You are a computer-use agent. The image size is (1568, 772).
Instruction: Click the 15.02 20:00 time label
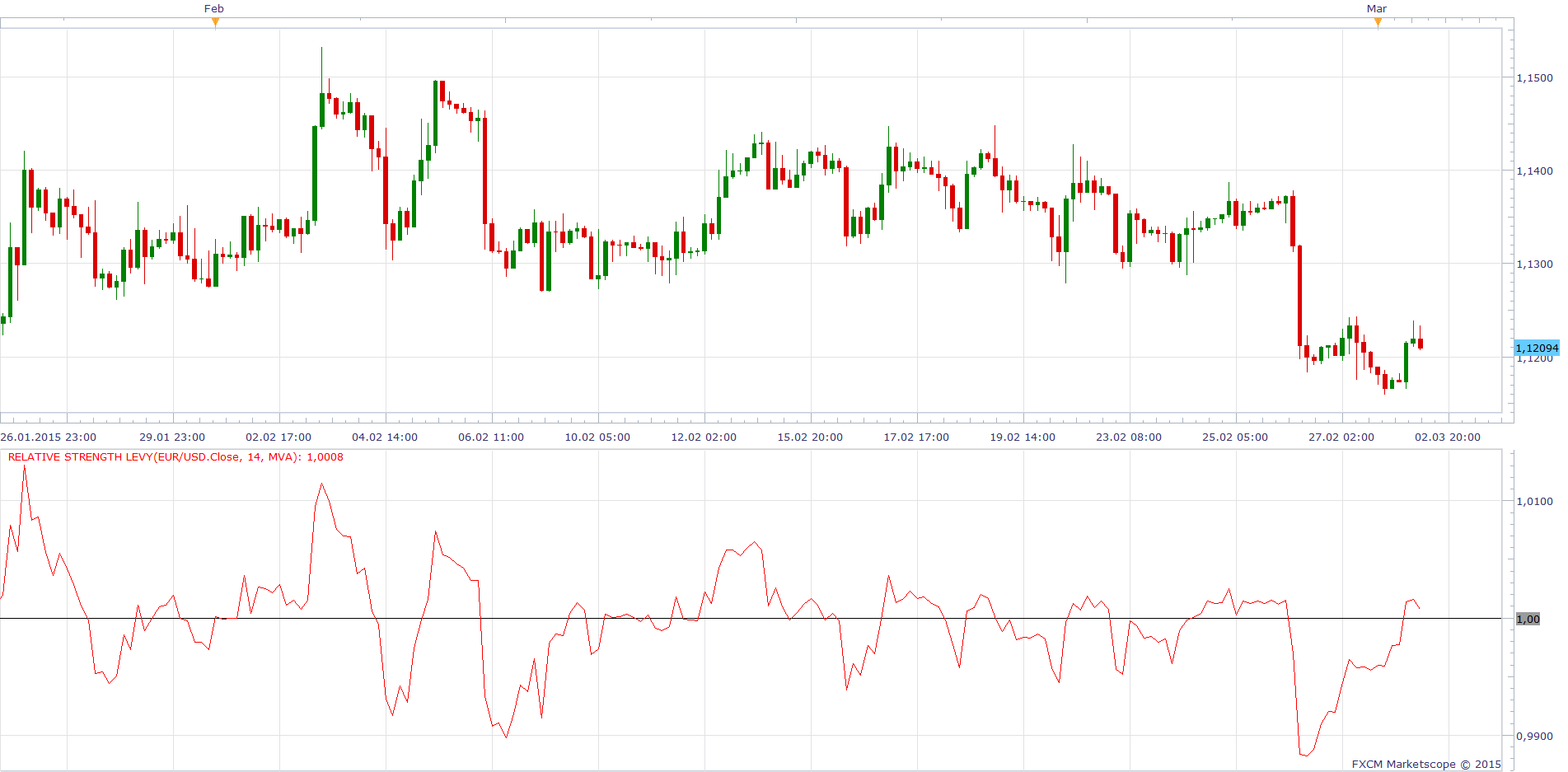click(x=810, y=437)
